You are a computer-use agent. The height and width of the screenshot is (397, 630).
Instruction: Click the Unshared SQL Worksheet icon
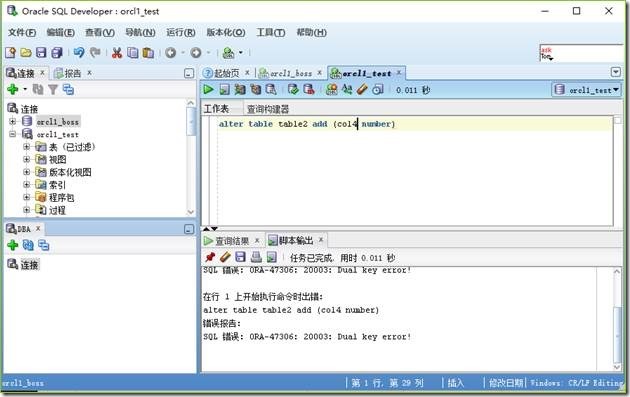coord(331,89)
